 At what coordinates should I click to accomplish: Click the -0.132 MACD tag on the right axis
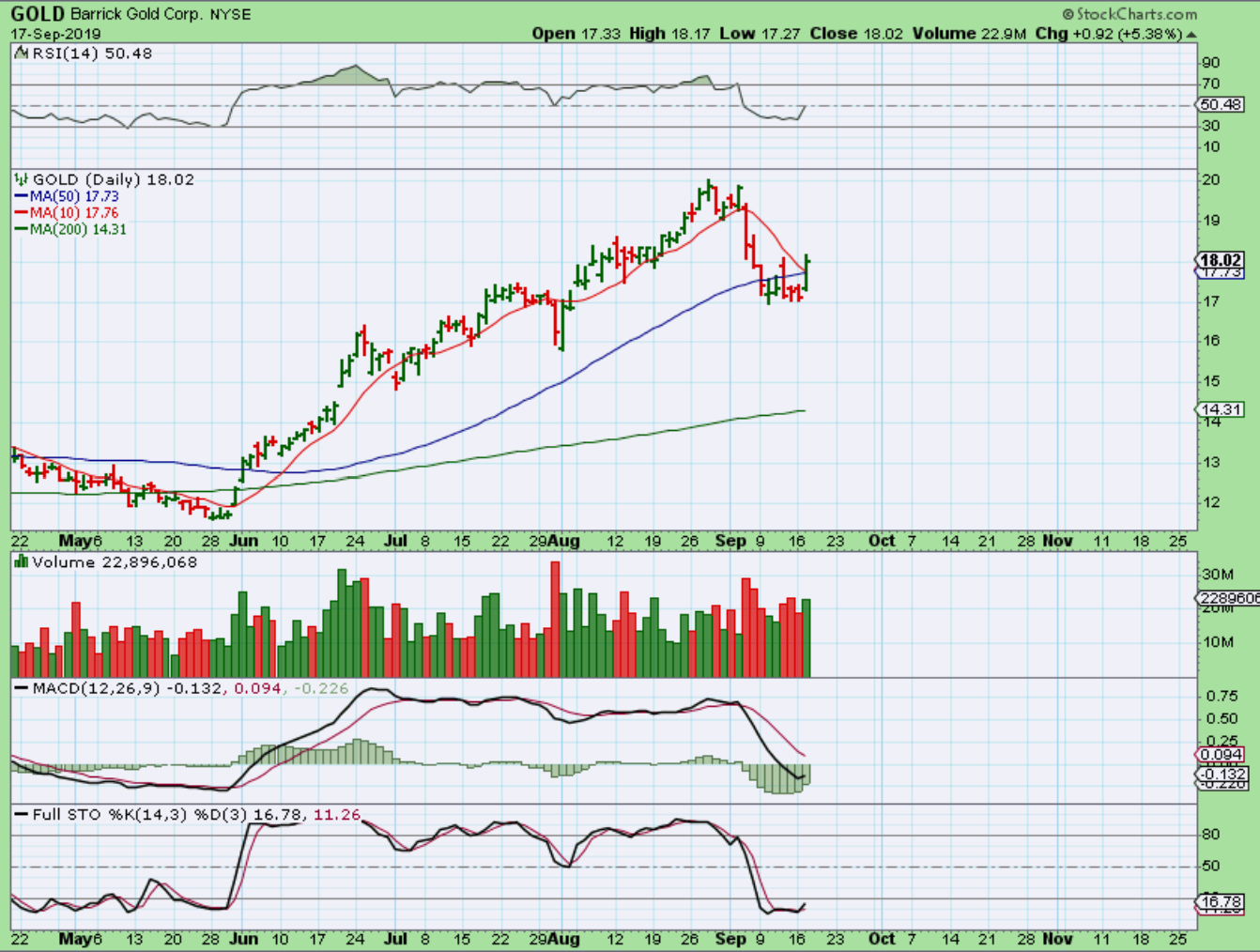coord(1222,775)
